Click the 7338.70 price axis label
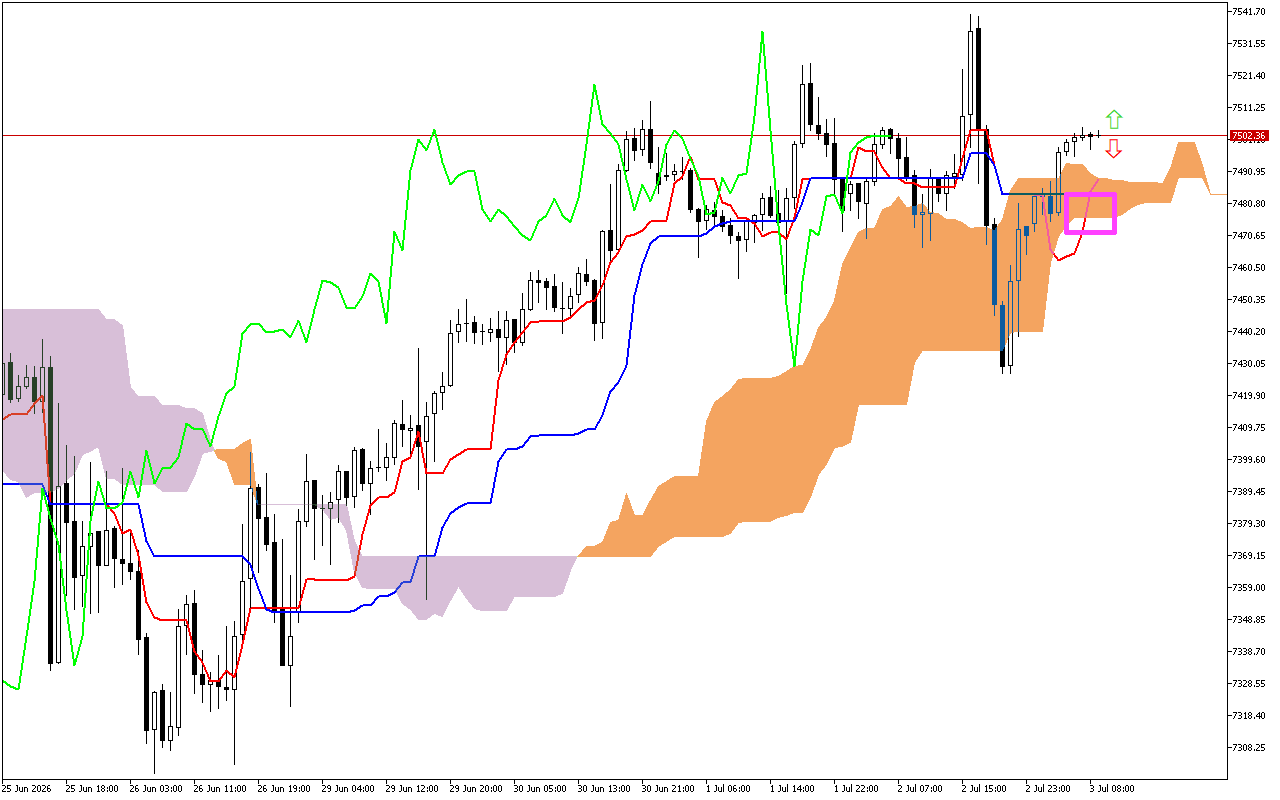 tap(1249, 652)
